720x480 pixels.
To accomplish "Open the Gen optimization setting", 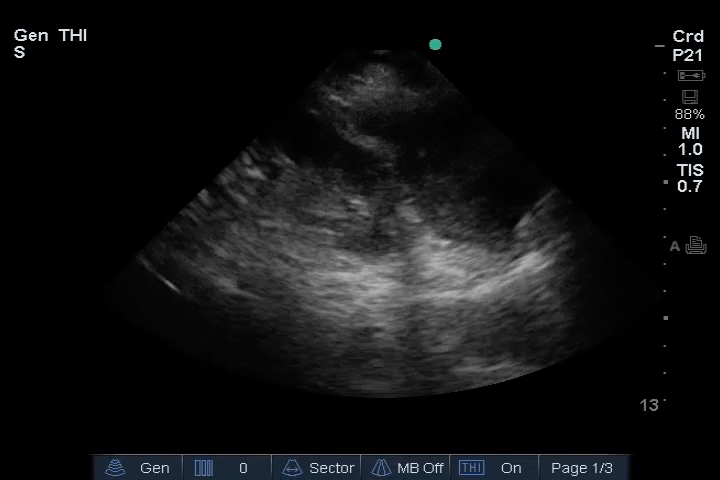I will click(154, 468).
